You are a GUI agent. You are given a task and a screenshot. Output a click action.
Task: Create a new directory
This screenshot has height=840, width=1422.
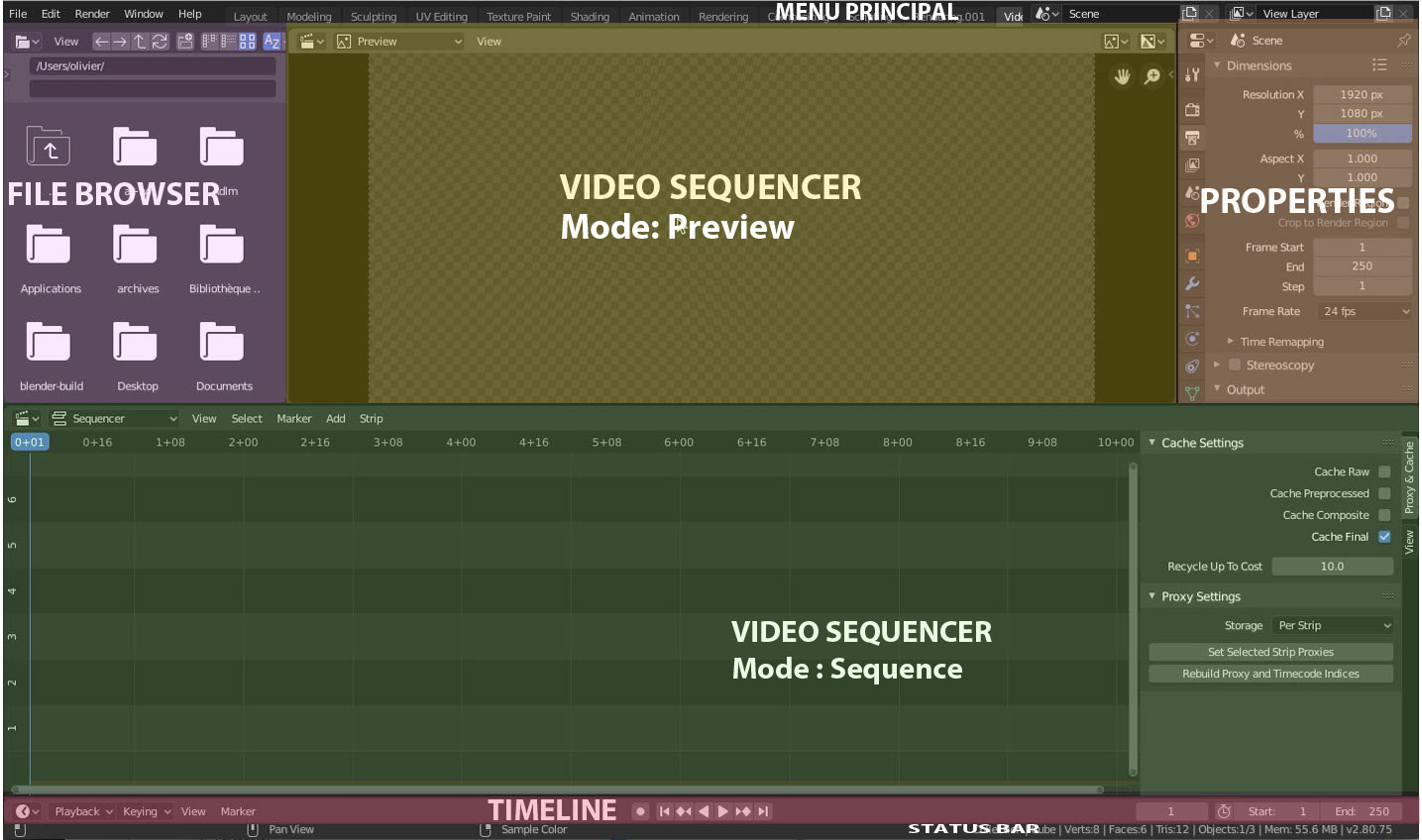pyautogui.click(x=185, y=42)
